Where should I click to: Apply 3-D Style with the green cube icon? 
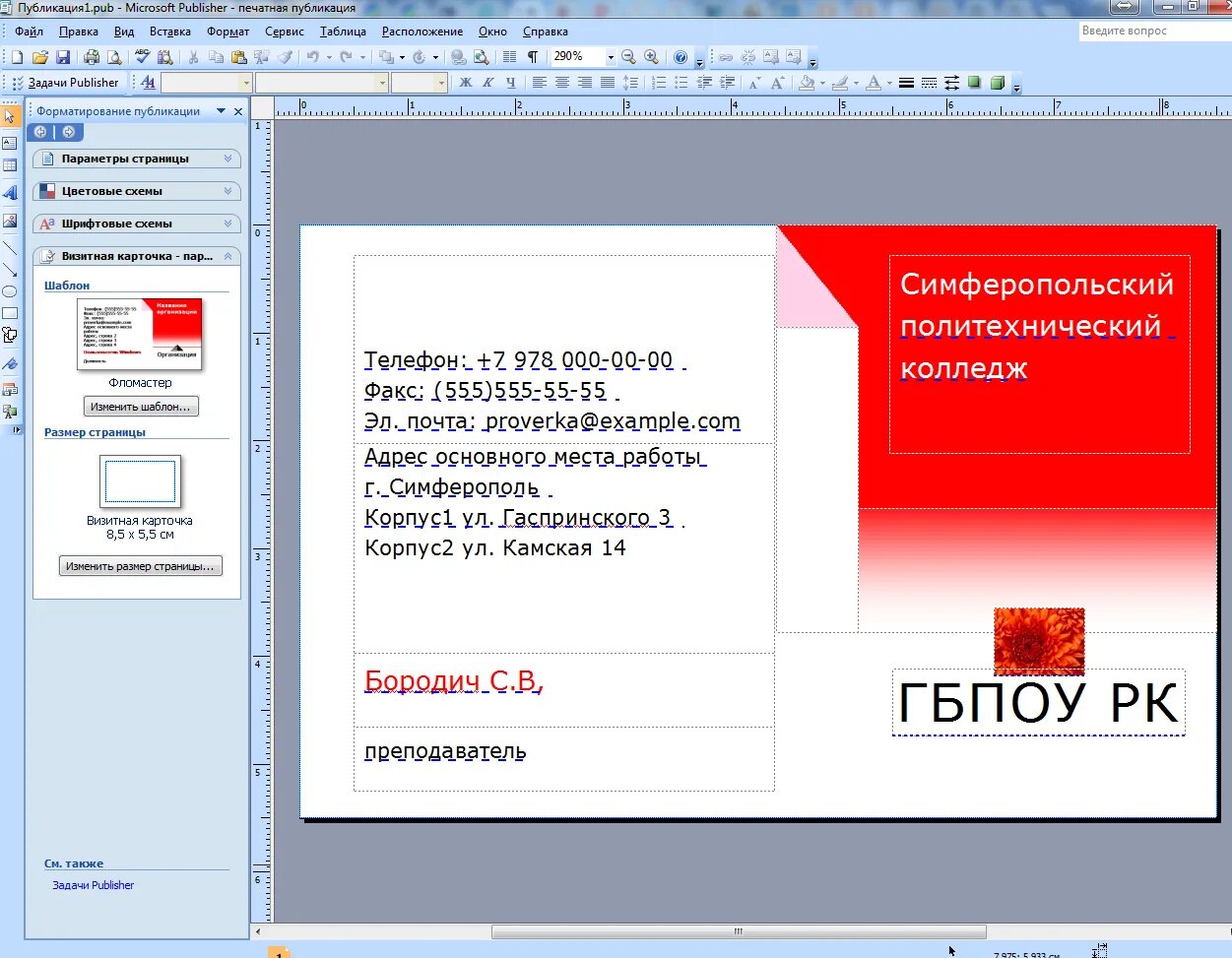997,83
